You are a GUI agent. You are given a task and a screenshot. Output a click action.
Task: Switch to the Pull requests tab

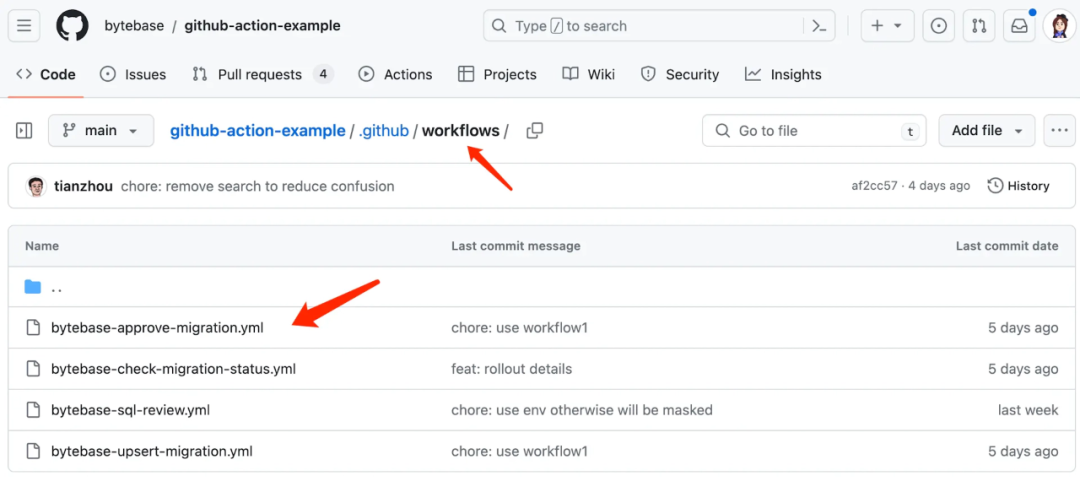pos(260,74)
